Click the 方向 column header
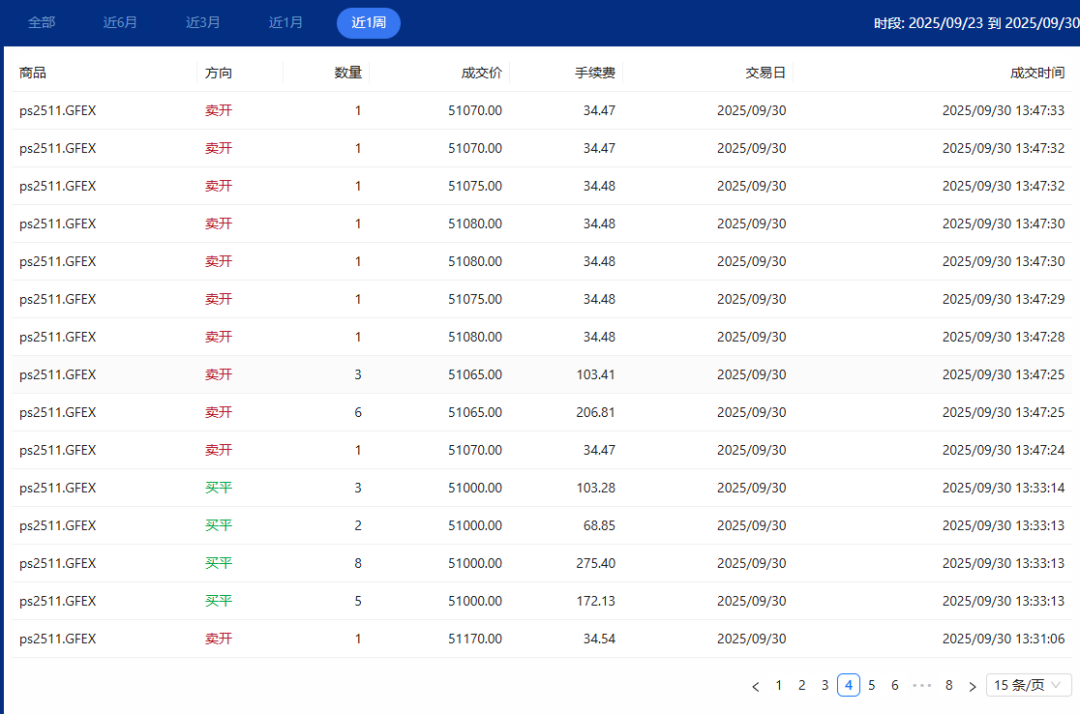1080x714 pixels. coord(218,72)
